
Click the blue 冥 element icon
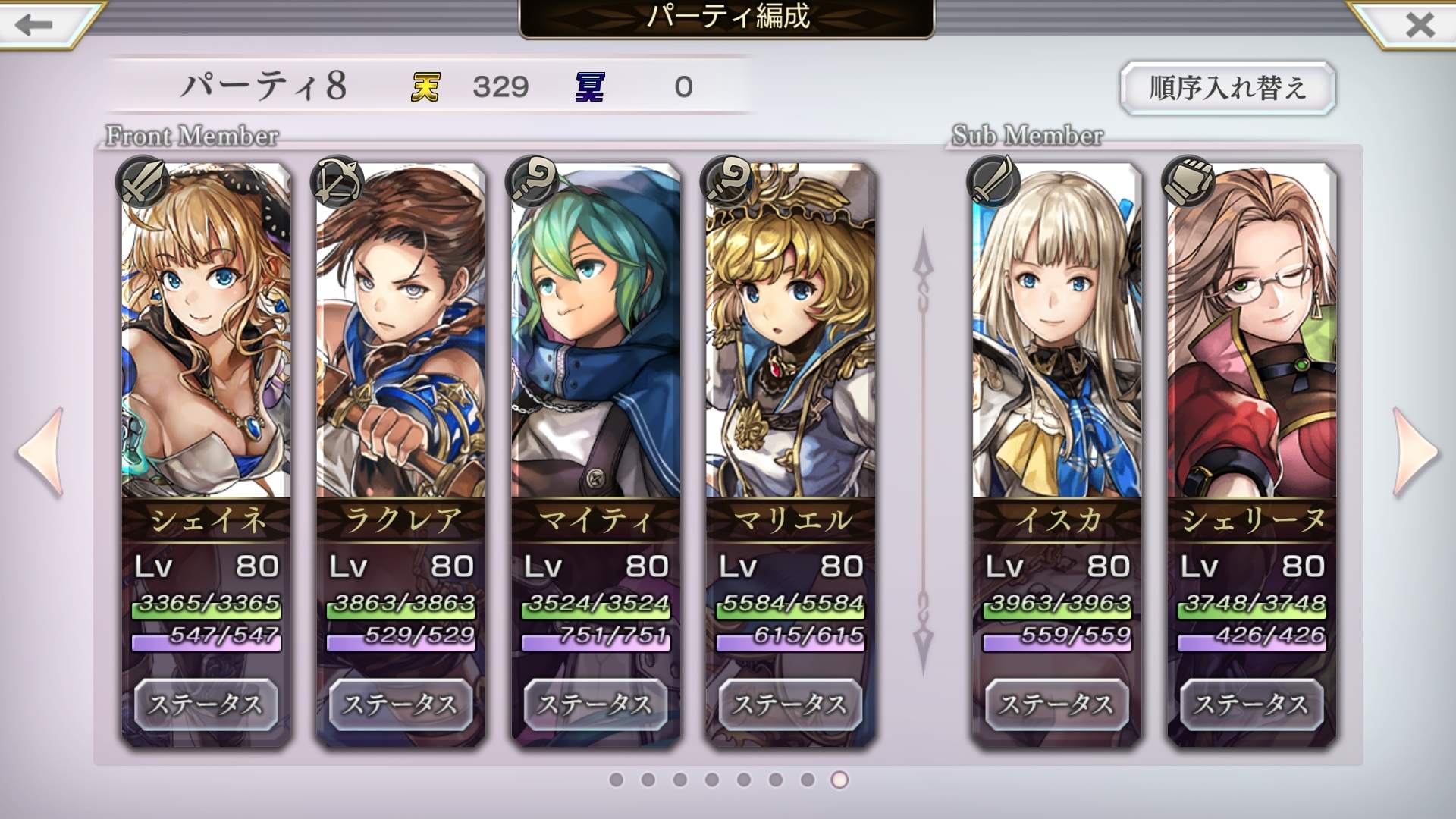(590, 86)
